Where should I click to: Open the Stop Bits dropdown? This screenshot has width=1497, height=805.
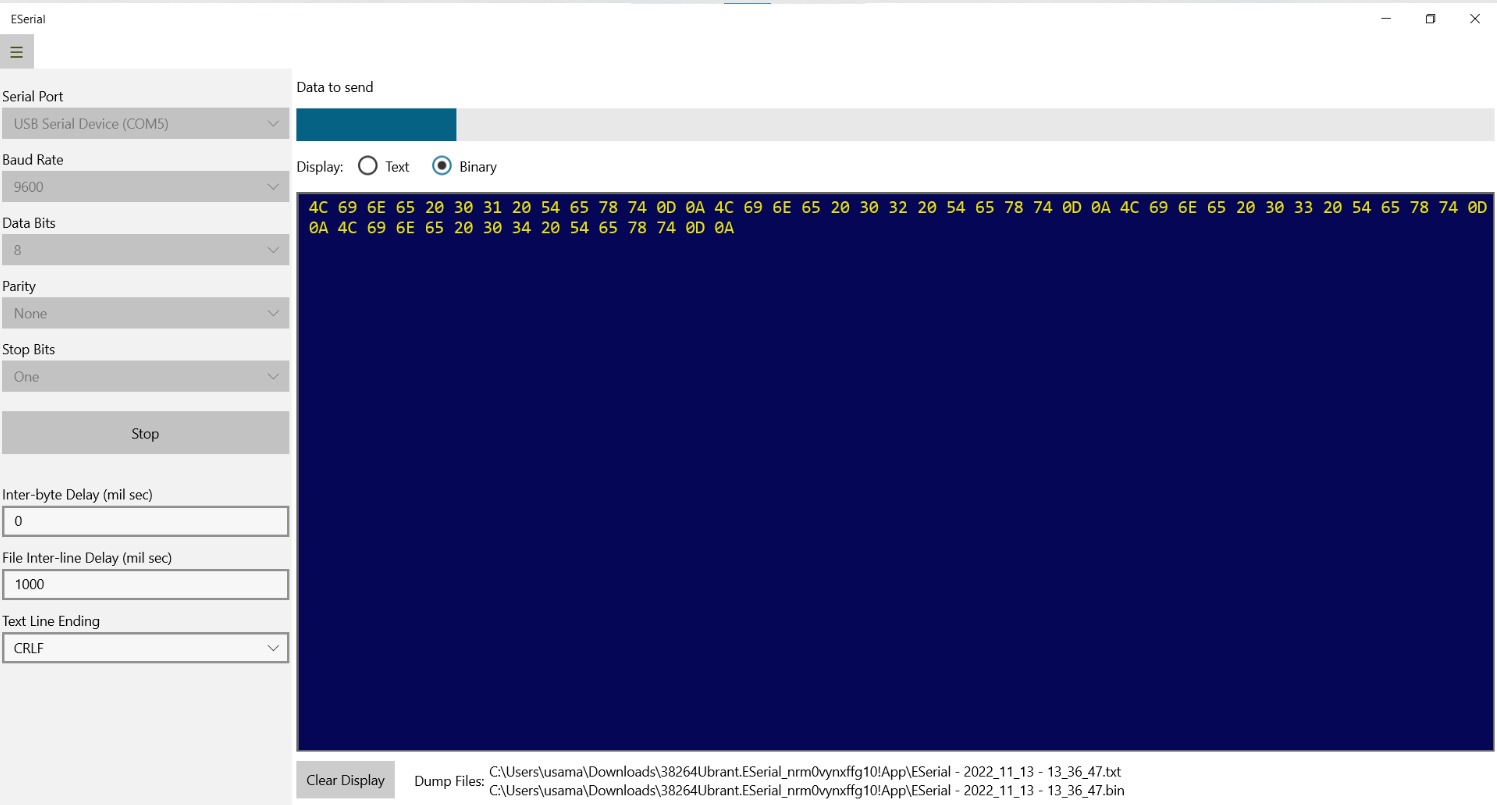[x=145, y=376]
